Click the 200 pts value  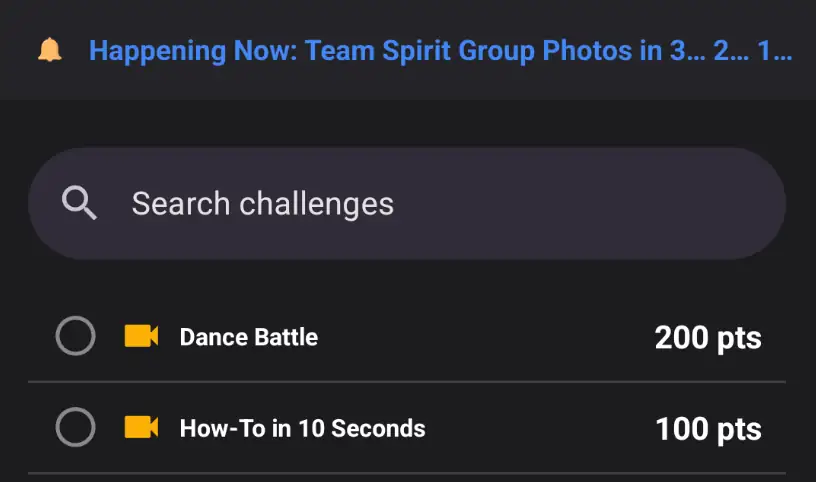click(708, 338)
